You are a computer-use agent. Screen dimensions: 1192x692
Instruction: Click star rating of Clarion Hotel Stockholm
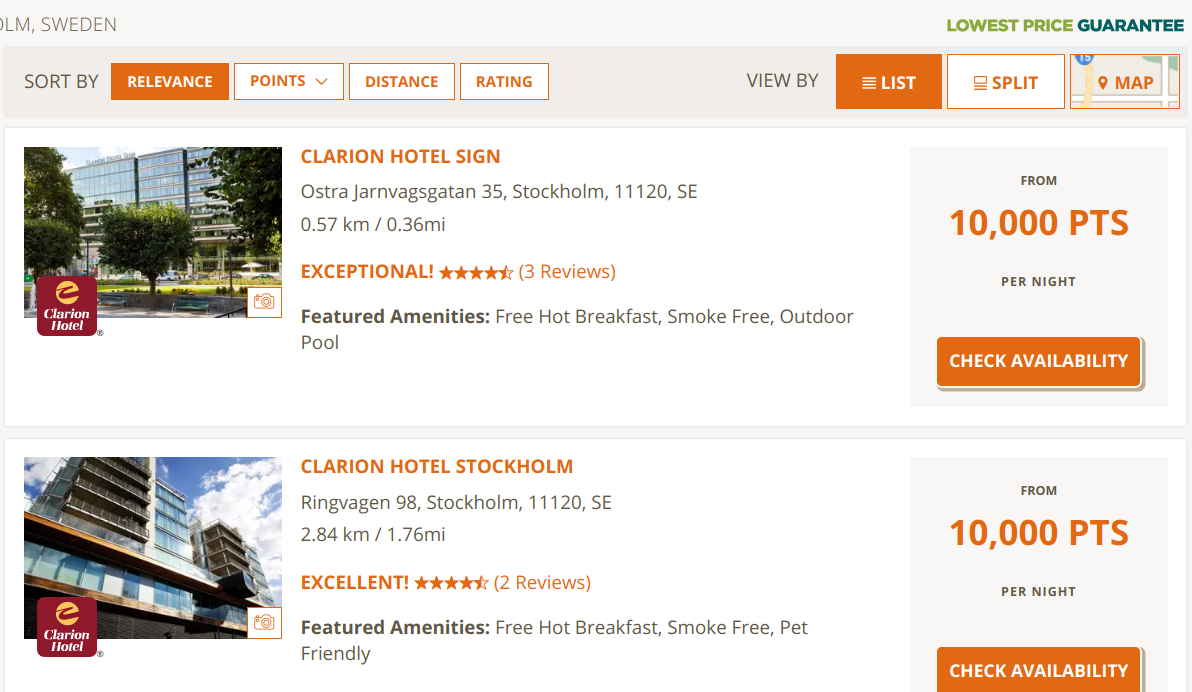click(451, 583)
